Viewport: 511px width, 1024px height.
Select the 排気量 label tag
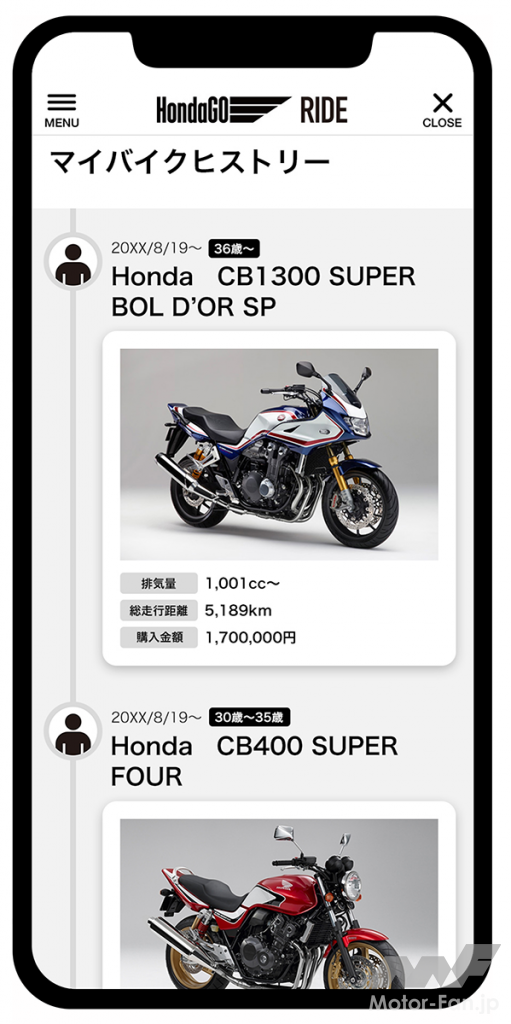(159, 583)
